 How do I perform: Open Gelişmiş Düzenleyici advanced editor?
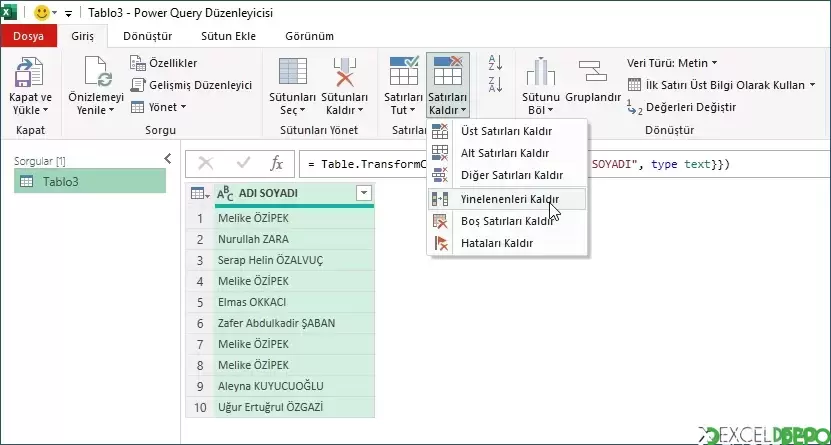[191, 85]
